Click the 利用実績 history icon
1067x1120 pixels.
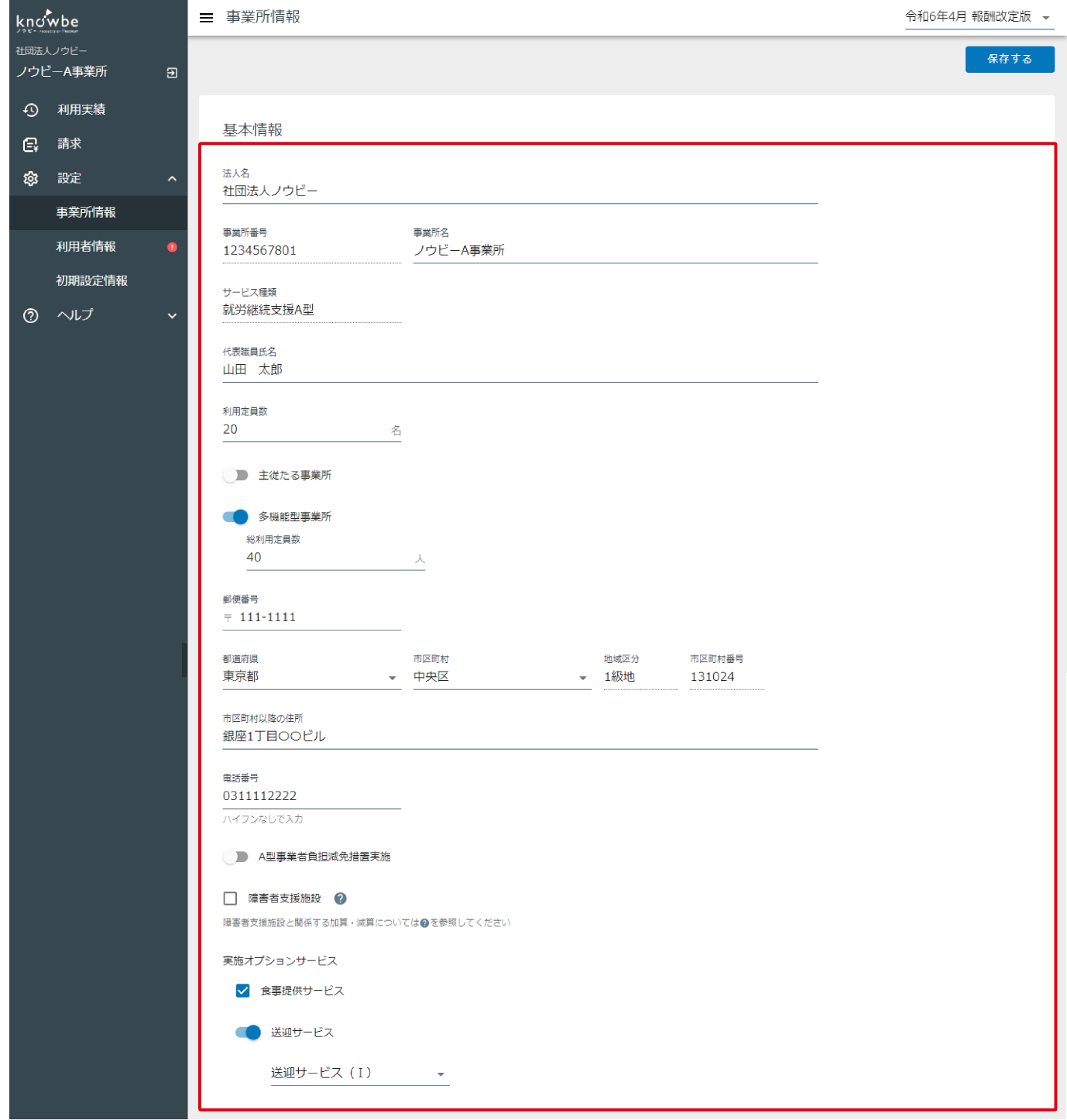pyautogui.click(x=31, y=110)
